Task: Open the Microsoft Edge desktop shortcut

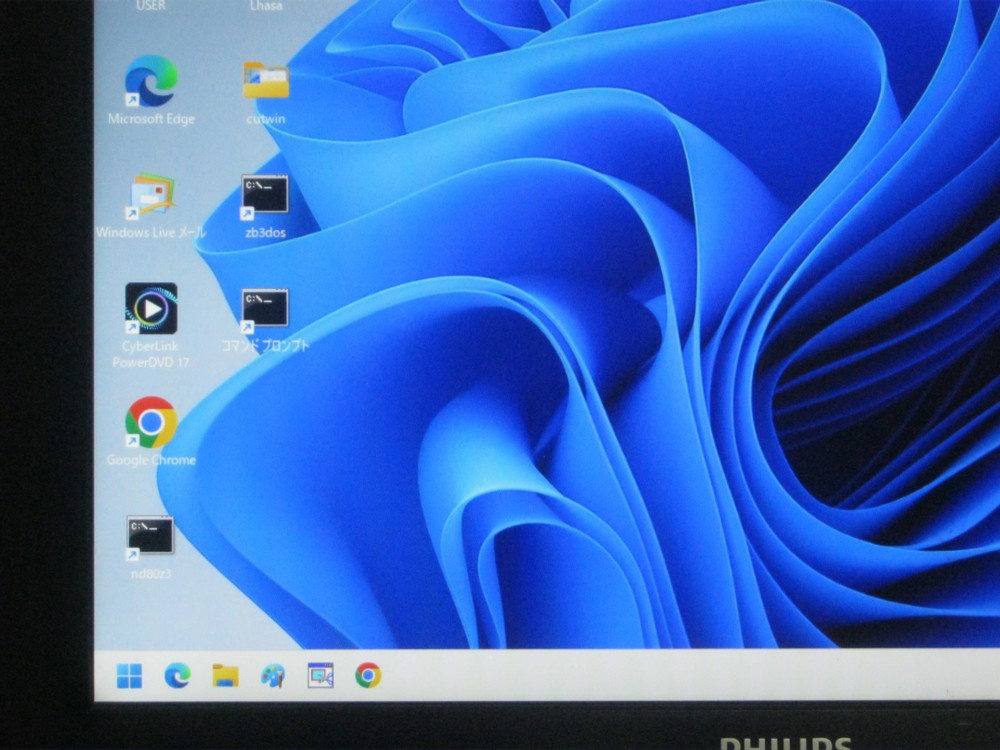Action: pyautogui.click(x=151, y=82)
